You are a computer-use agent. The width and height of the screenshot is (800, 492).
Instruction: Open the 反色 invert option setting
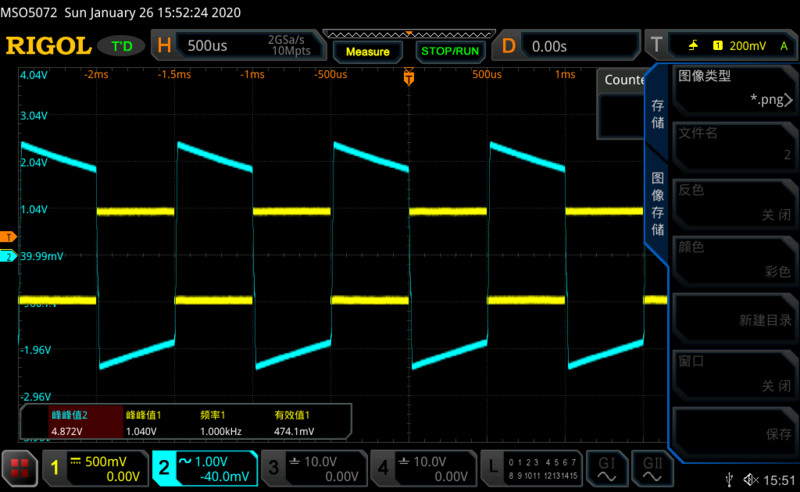[734, 202]
